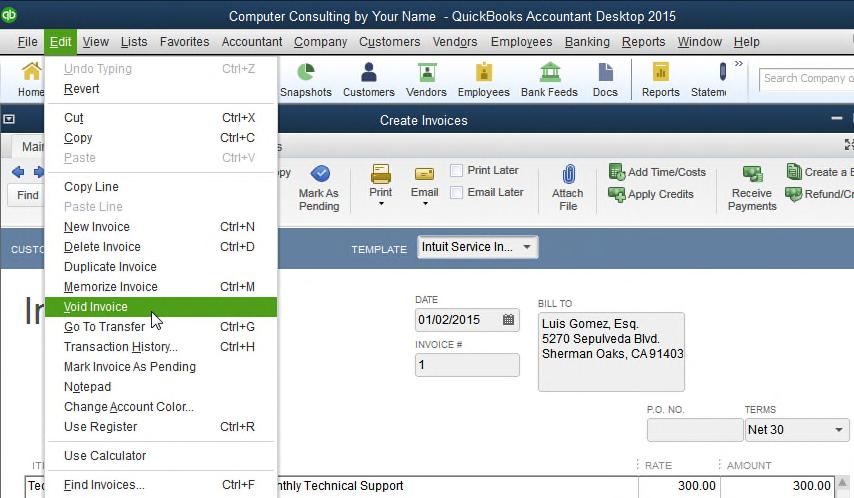This screenshot has height=498, width=854.
Task: Open Notepad from Edit menu
Action: coord(161,387)
